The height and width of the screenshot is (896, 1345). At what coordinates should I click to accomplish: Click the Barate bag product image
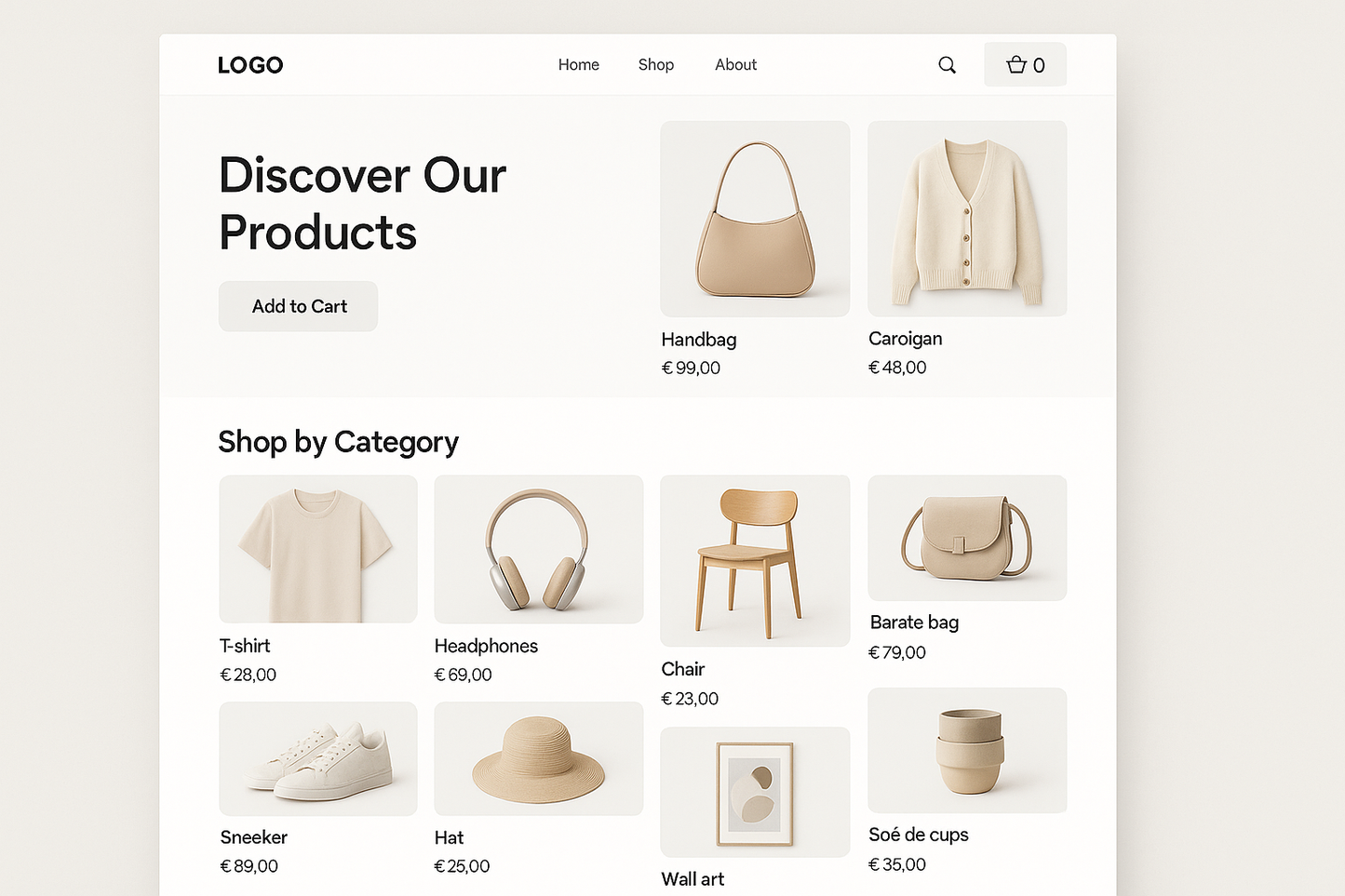coord(966,538)
